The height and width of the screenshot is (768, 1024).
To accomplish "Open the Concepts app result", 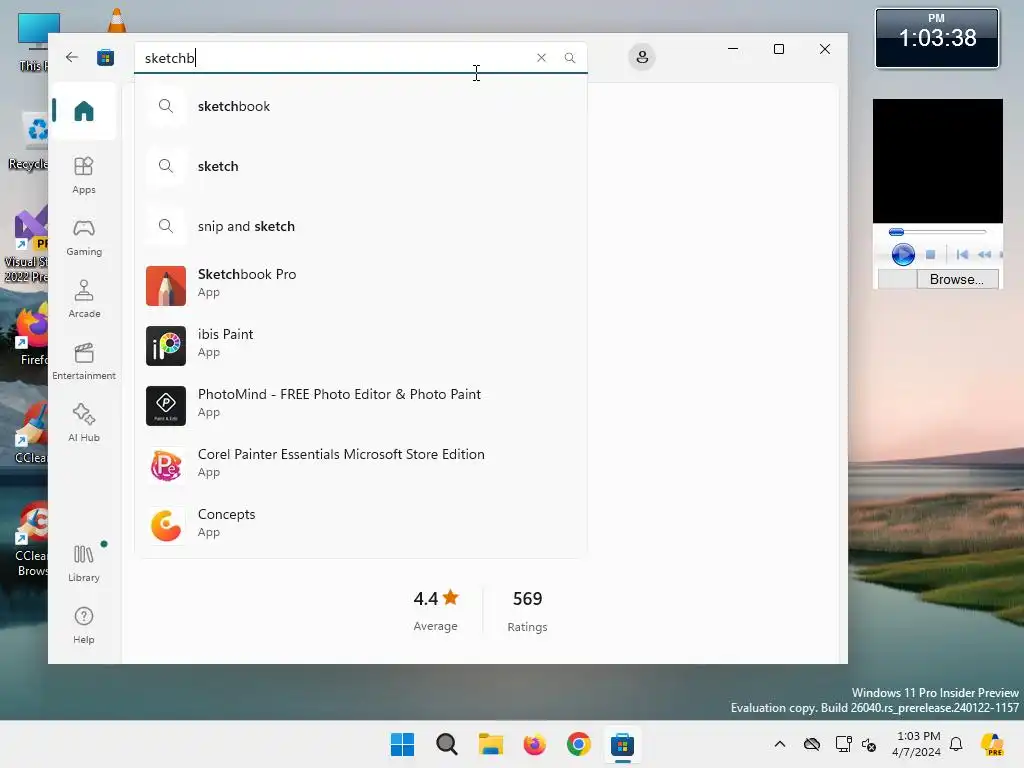I will click(x=360, y=525).
